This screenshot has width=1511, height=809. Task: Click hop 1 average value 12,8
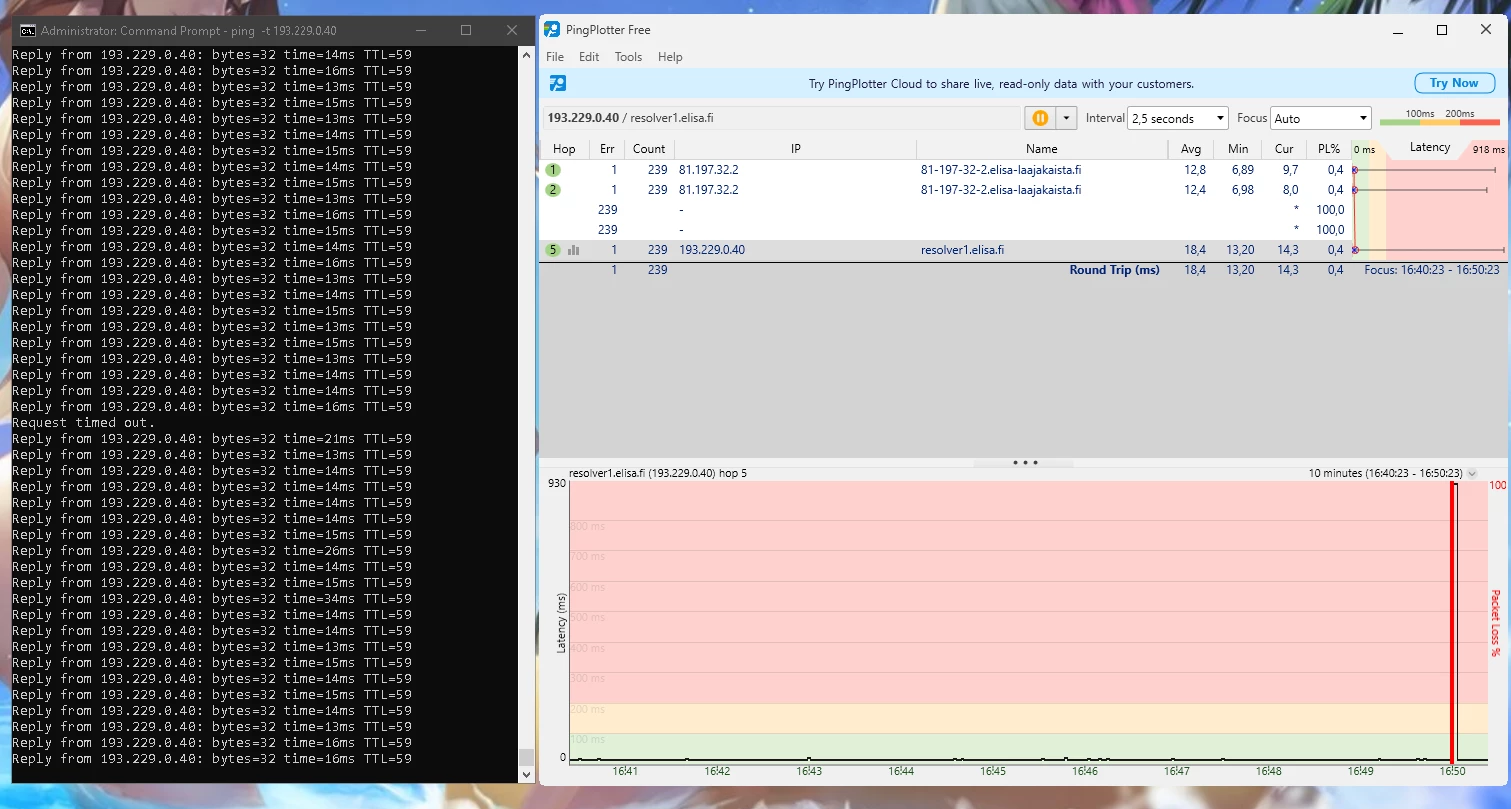(1195, 170)
